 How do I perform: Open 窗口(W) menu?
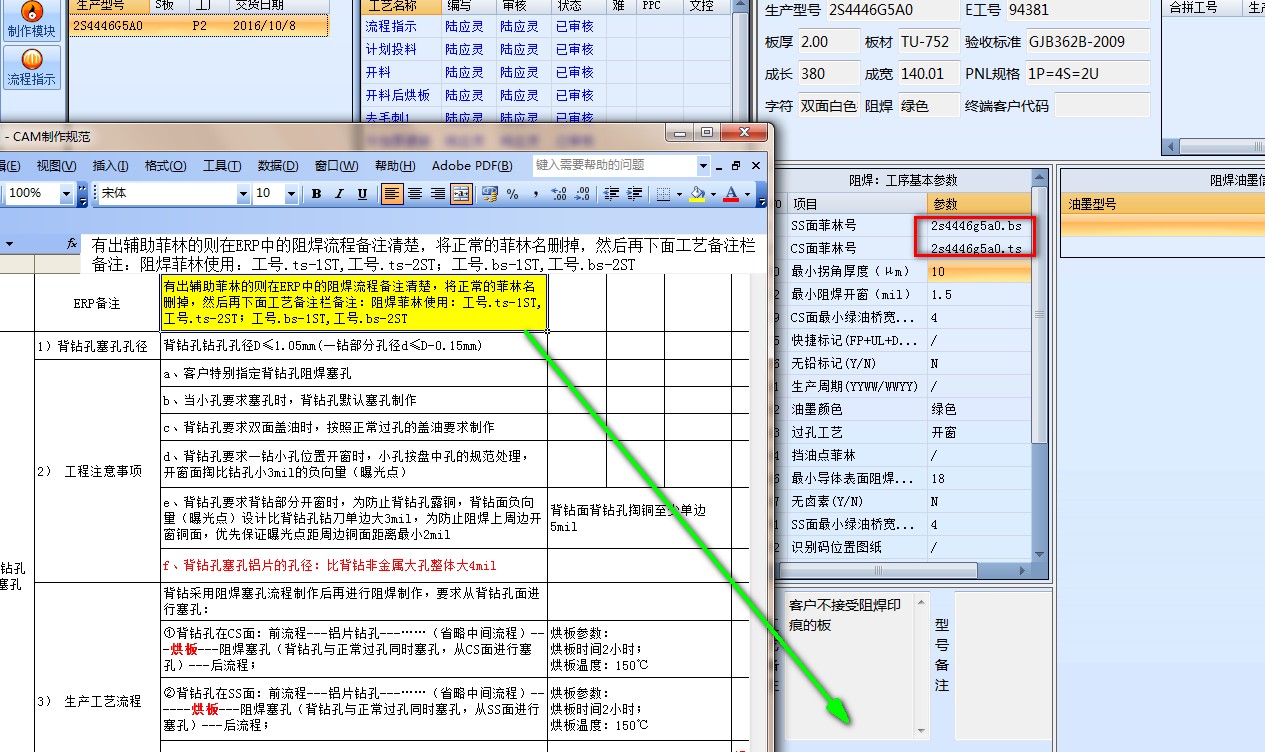pos(336,166)
